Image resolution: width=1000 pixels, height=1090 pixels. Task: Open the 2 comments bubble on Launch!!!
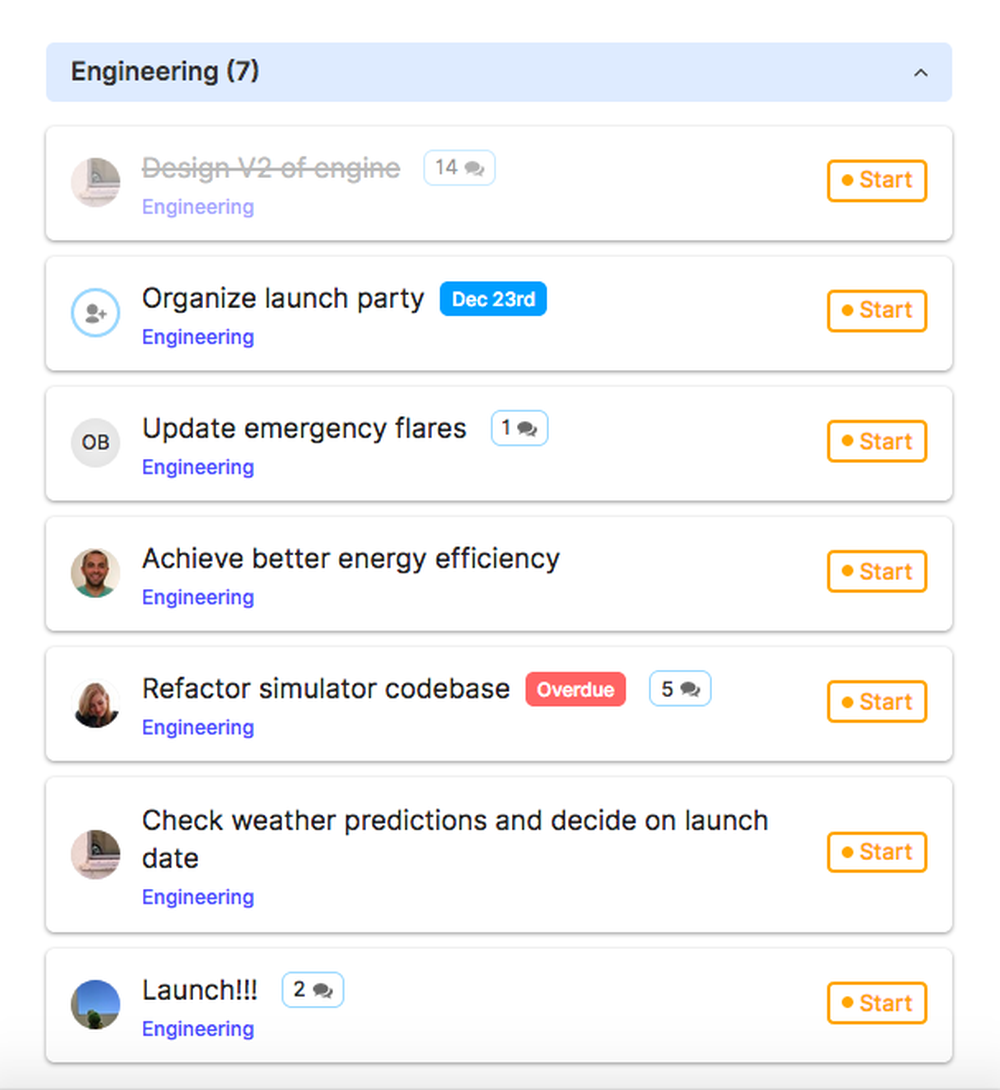coord(313,989)
